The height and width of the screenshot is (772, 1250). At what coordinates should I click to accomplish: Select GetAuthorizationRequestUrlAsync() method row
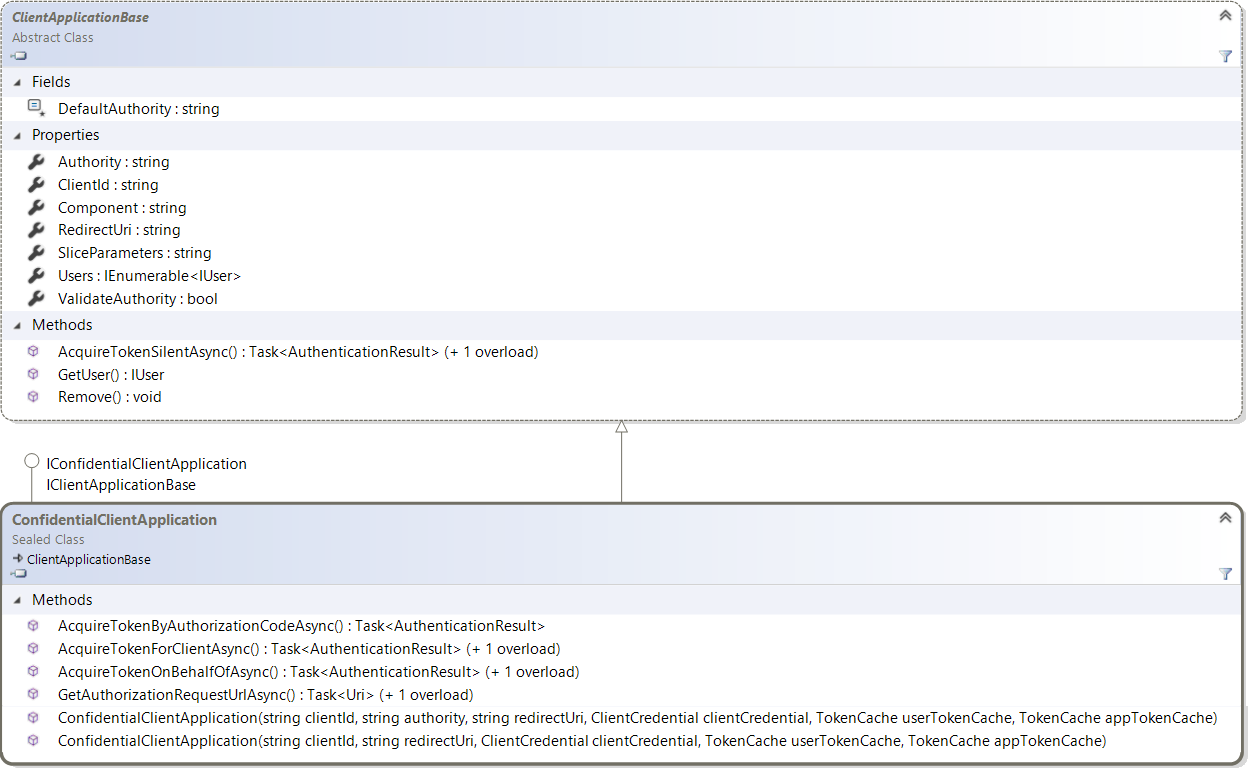(265, 694)
